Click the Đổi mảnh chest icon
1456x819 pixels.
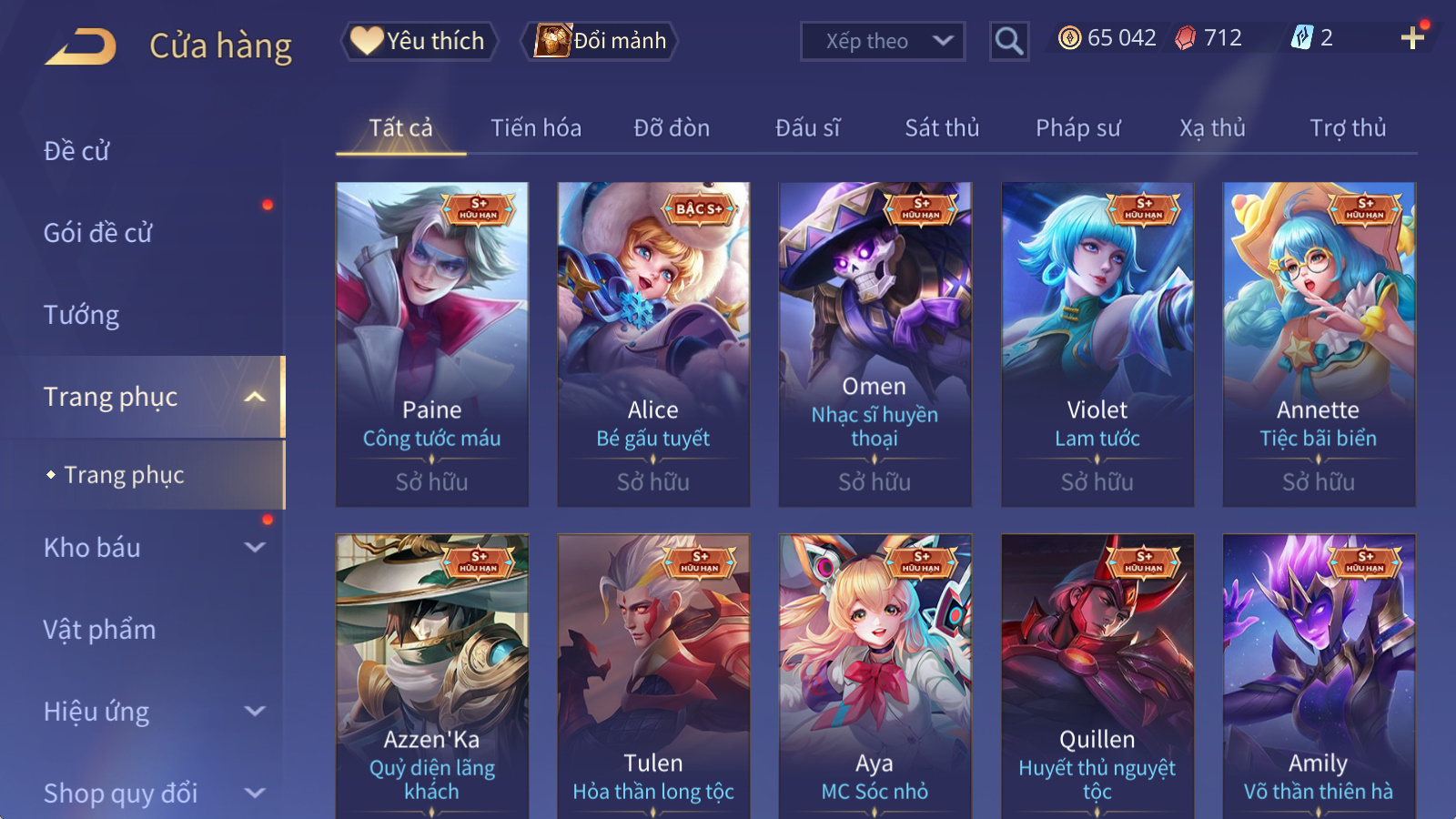(552, 41)
